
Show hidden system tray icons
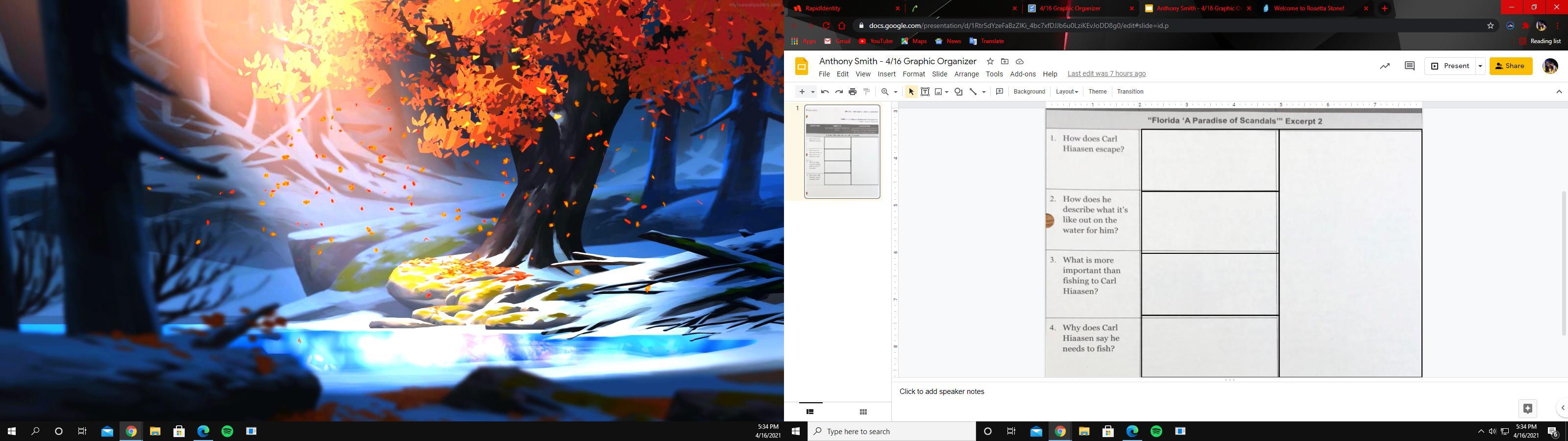click(1481, 431)
